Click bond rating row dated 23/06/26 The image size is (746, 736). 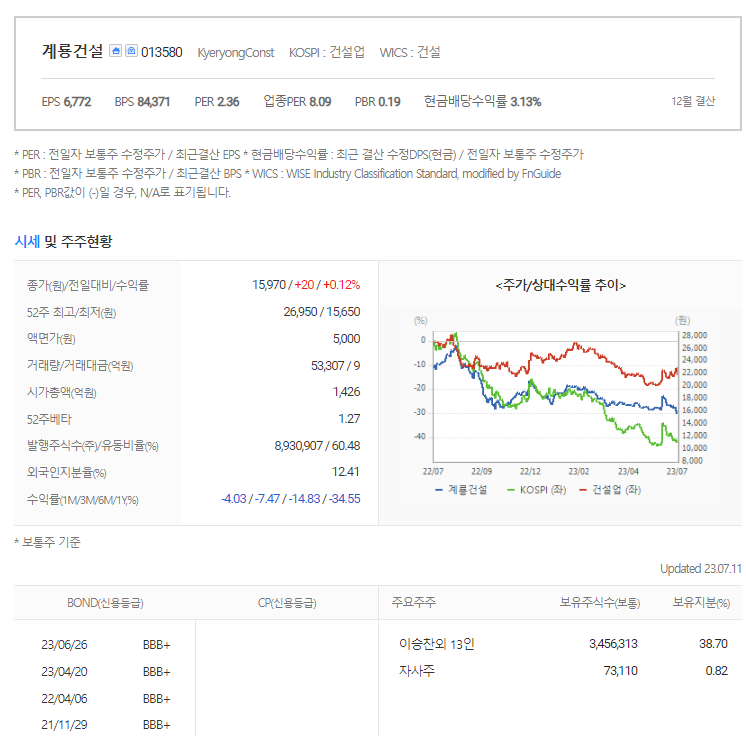(x=106, y=645)
